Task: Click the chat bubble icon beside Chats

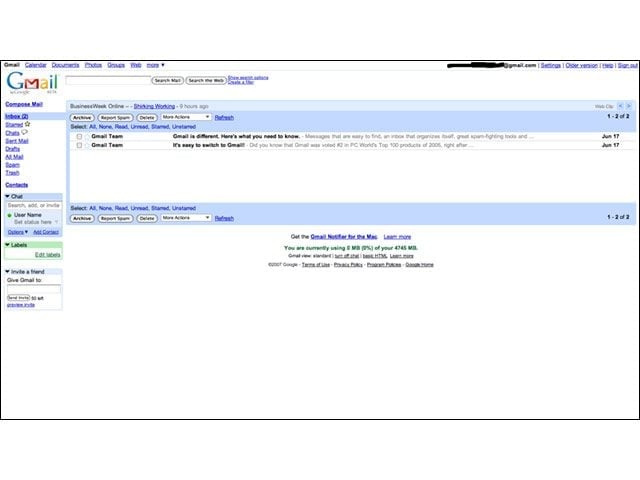Action: click(x=24, y=132)
